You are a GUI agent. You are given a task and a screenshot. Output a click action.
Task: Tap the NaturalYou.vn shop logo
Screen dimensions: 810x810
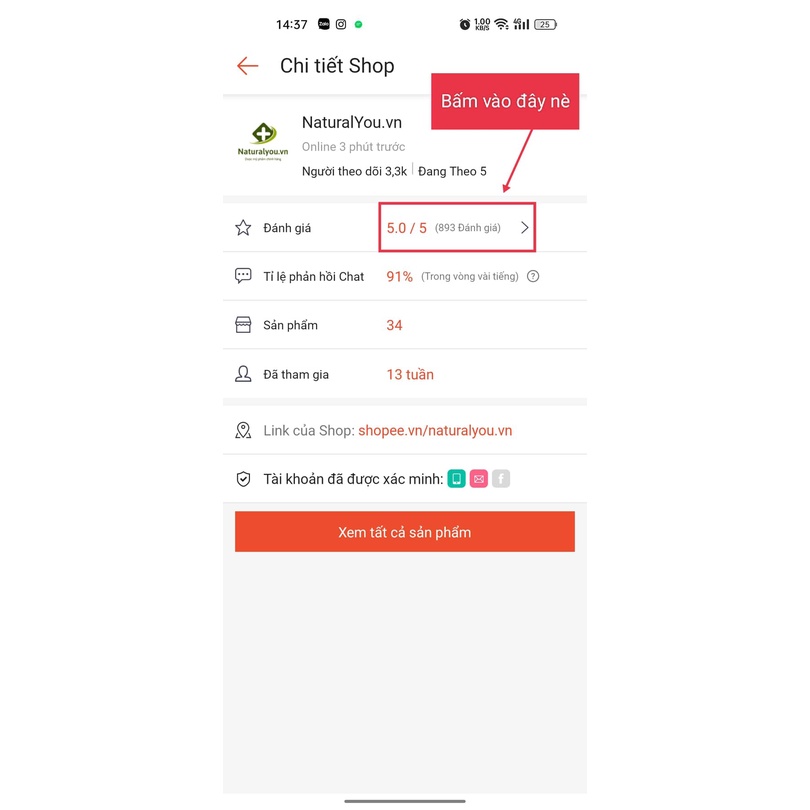coord(263,142)
